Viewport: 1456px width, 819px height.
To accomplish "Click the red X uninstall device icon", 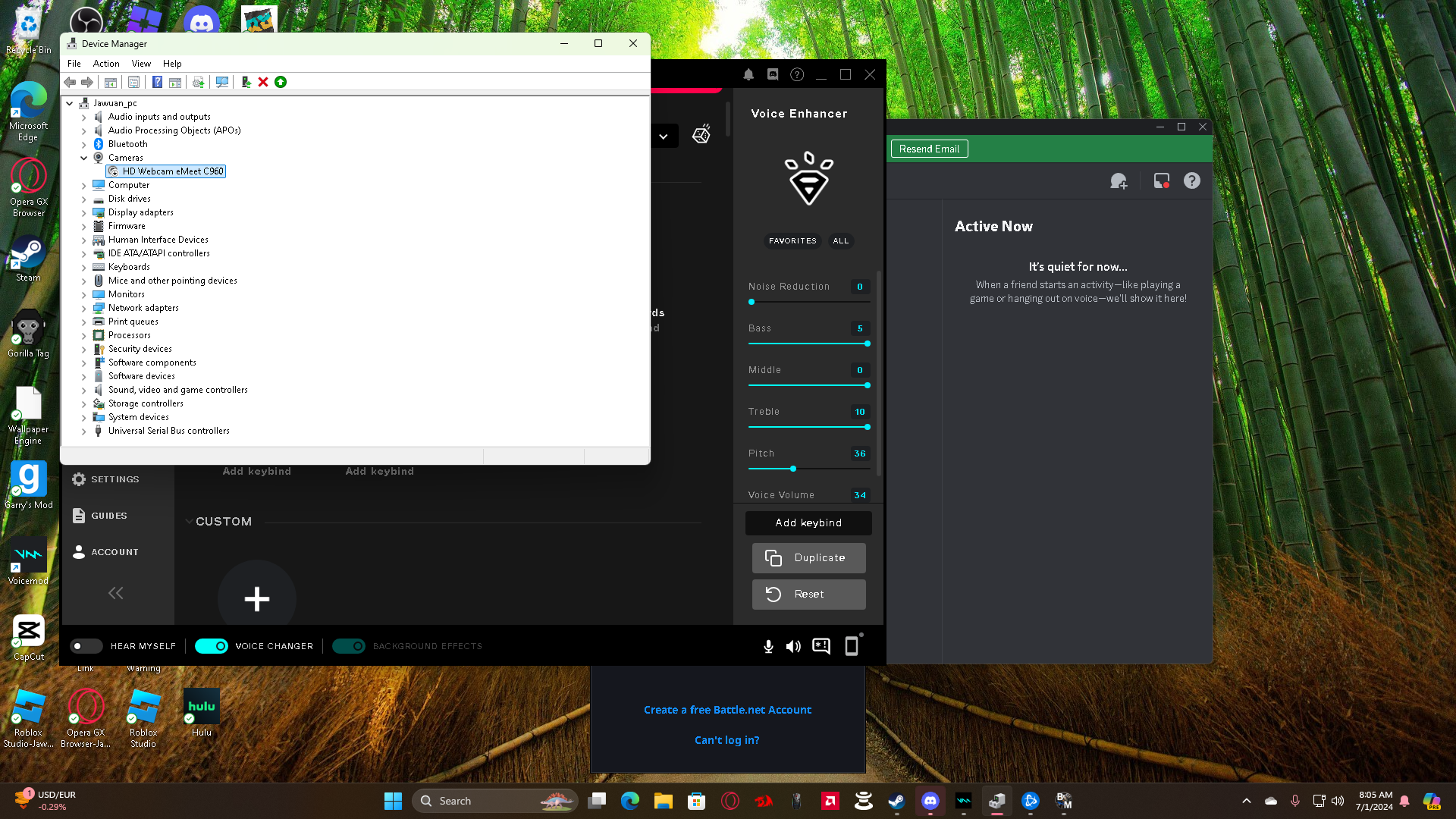I will pyautogui.click(x=263, y=82).
